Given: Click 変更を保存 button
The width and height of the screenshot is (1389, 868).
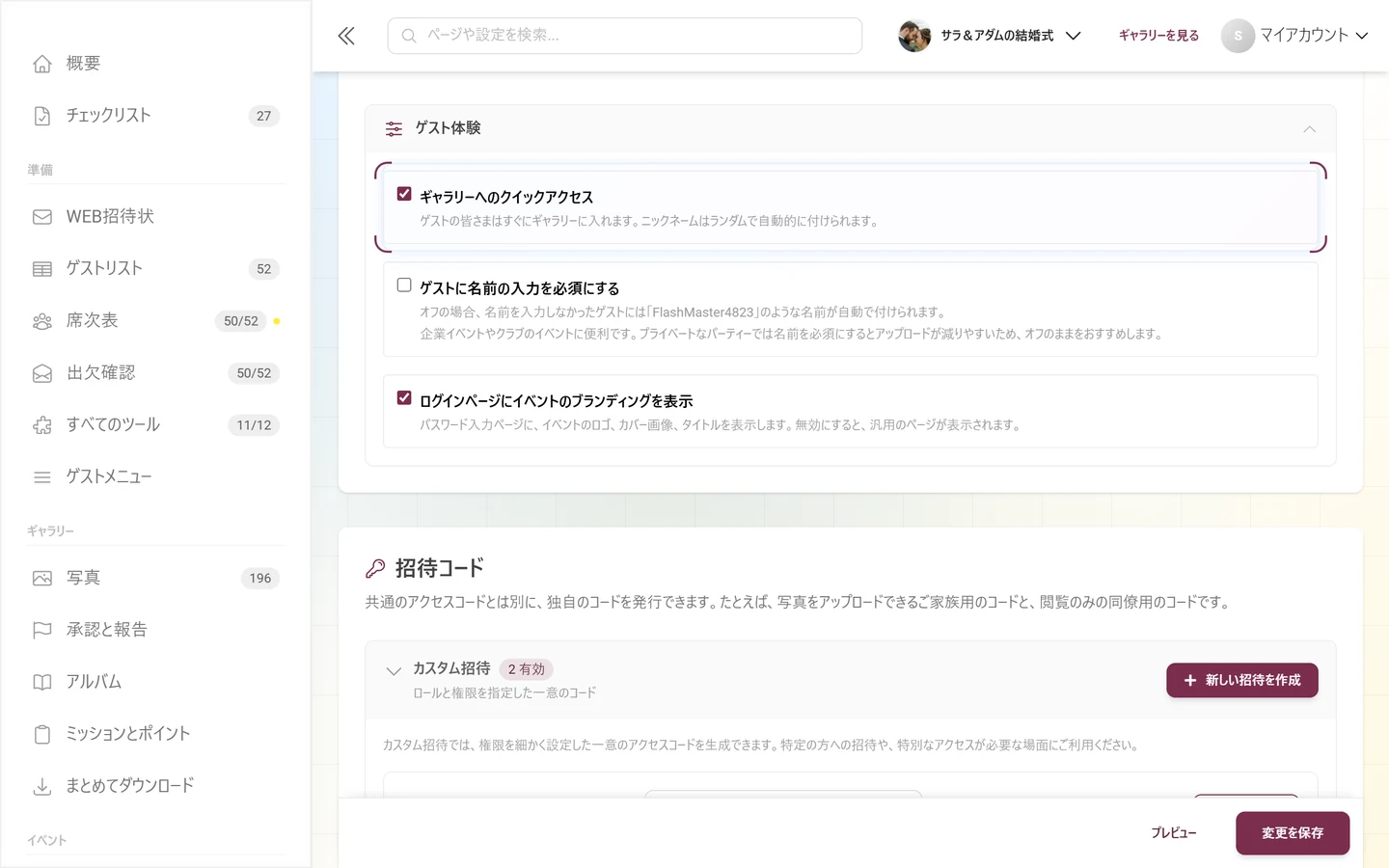Looking at the screenshot, I should [x=1293, y=833].
